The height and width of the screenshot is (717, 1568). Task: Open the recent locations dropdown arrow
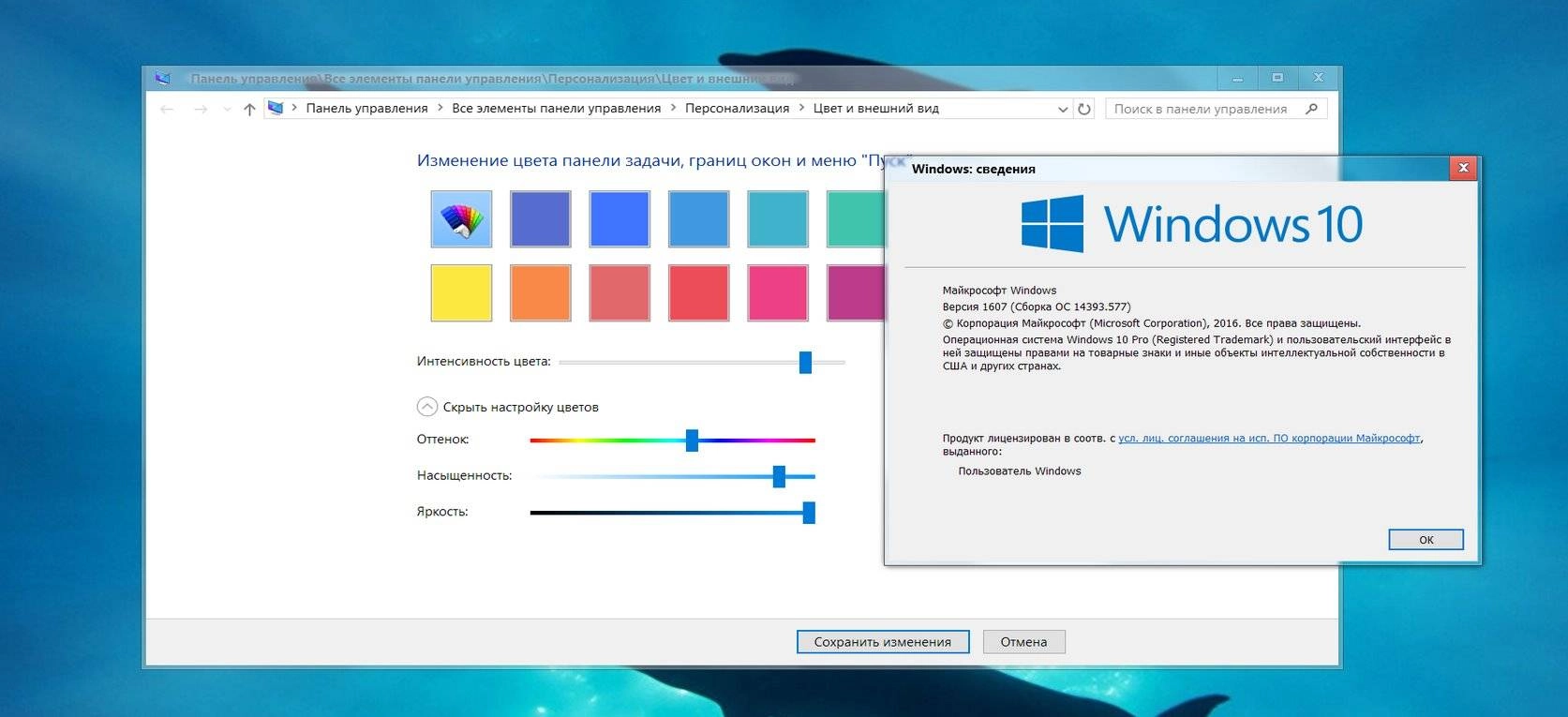[227, 110]
